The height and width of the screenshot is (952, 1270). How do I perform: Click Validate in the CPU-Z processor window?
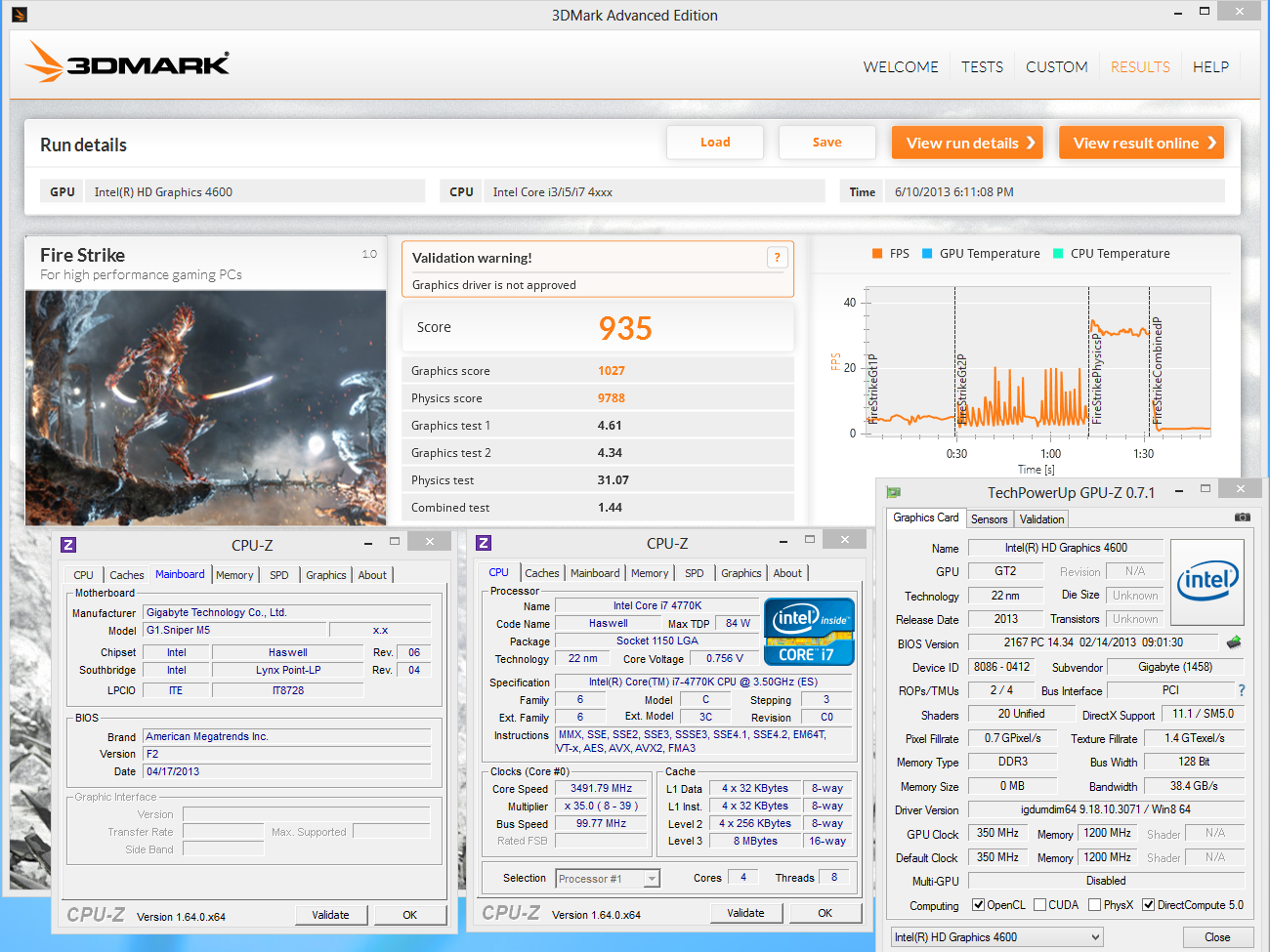click(x=745, y=913)
